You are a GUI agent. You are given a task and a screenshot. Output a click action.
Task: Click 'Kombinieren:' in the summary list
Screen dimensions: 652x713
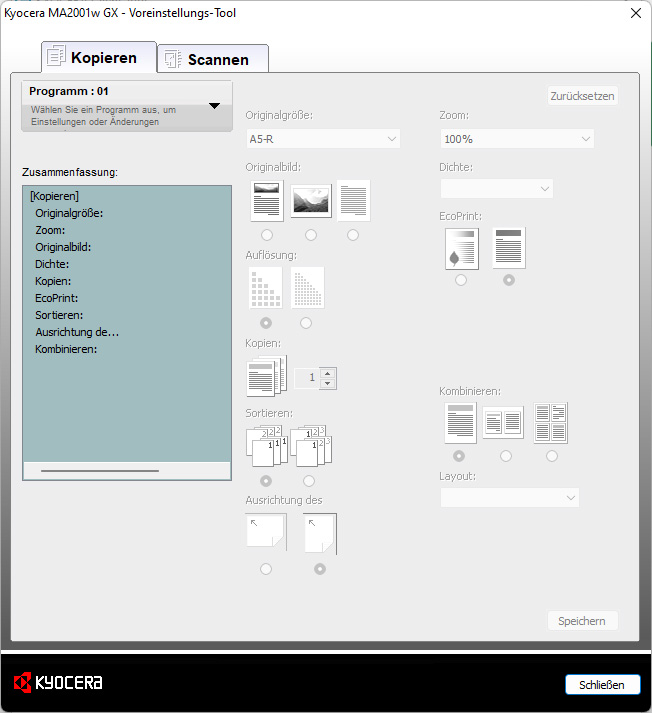click(66, 349)
